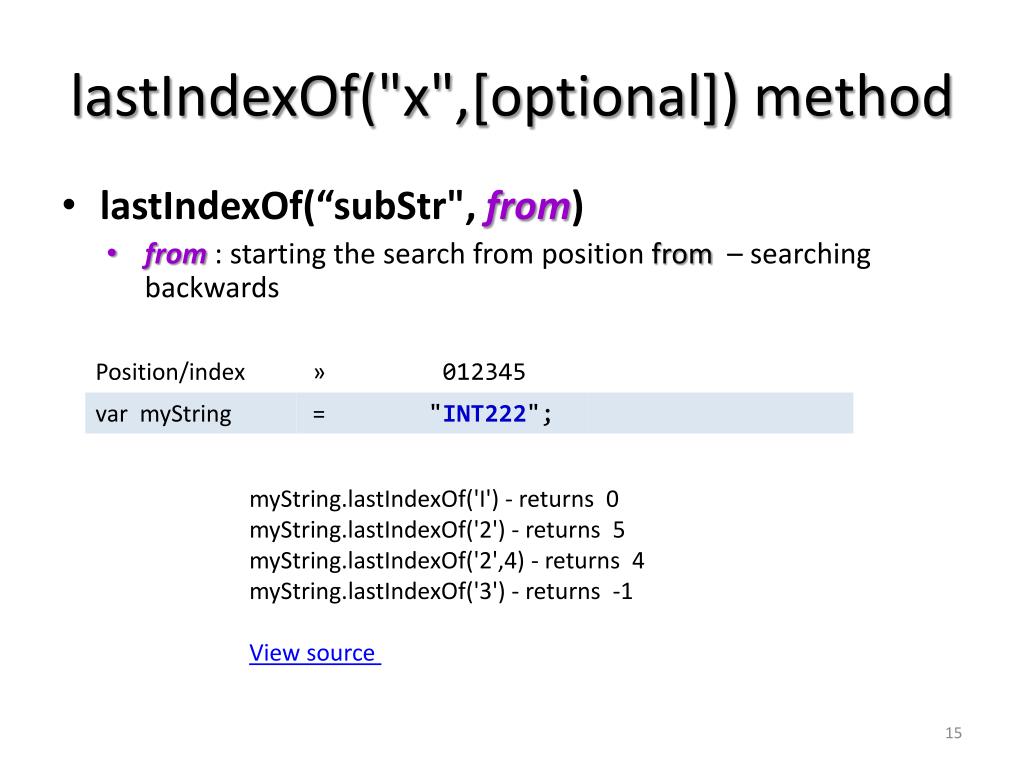
Task: Click the » symbol in index row
Action: click(319, 373)
